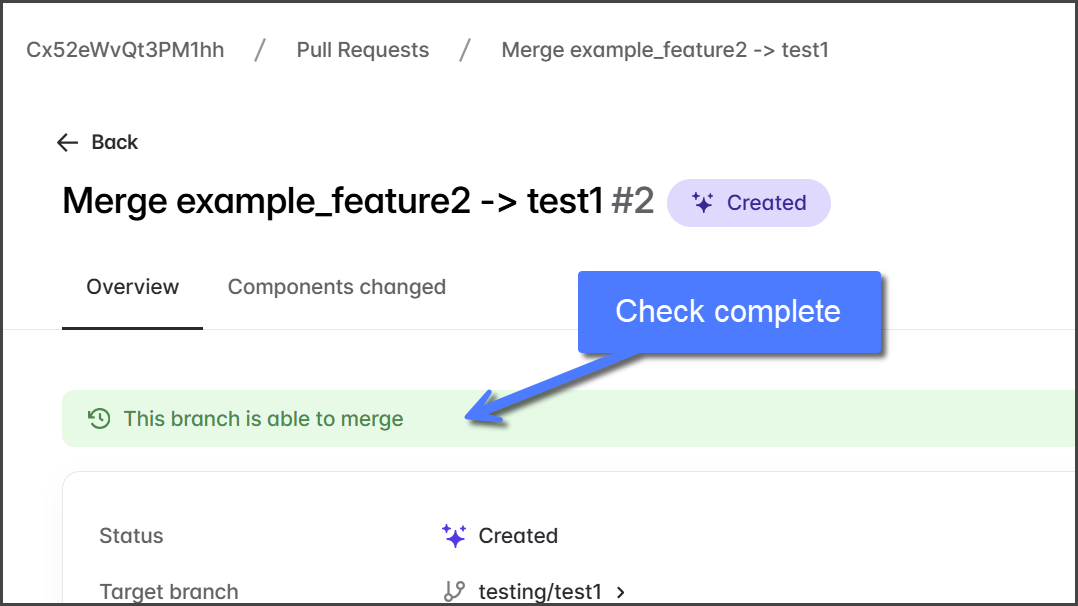Open the Components changed tab
1078x606 pixels.
(337, 287)
